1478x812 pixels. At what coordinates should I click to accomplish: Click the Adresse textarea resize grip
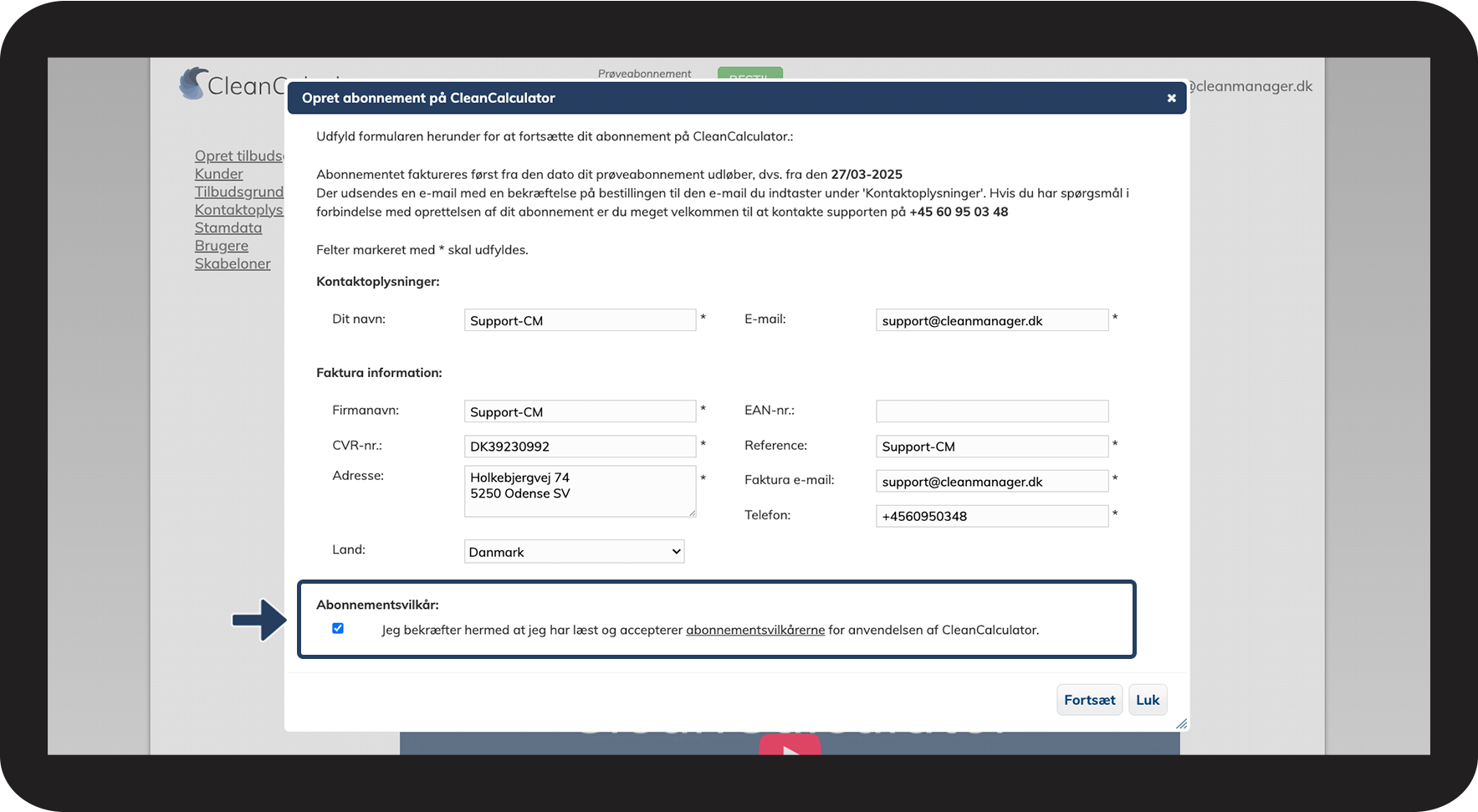point(692,513)
